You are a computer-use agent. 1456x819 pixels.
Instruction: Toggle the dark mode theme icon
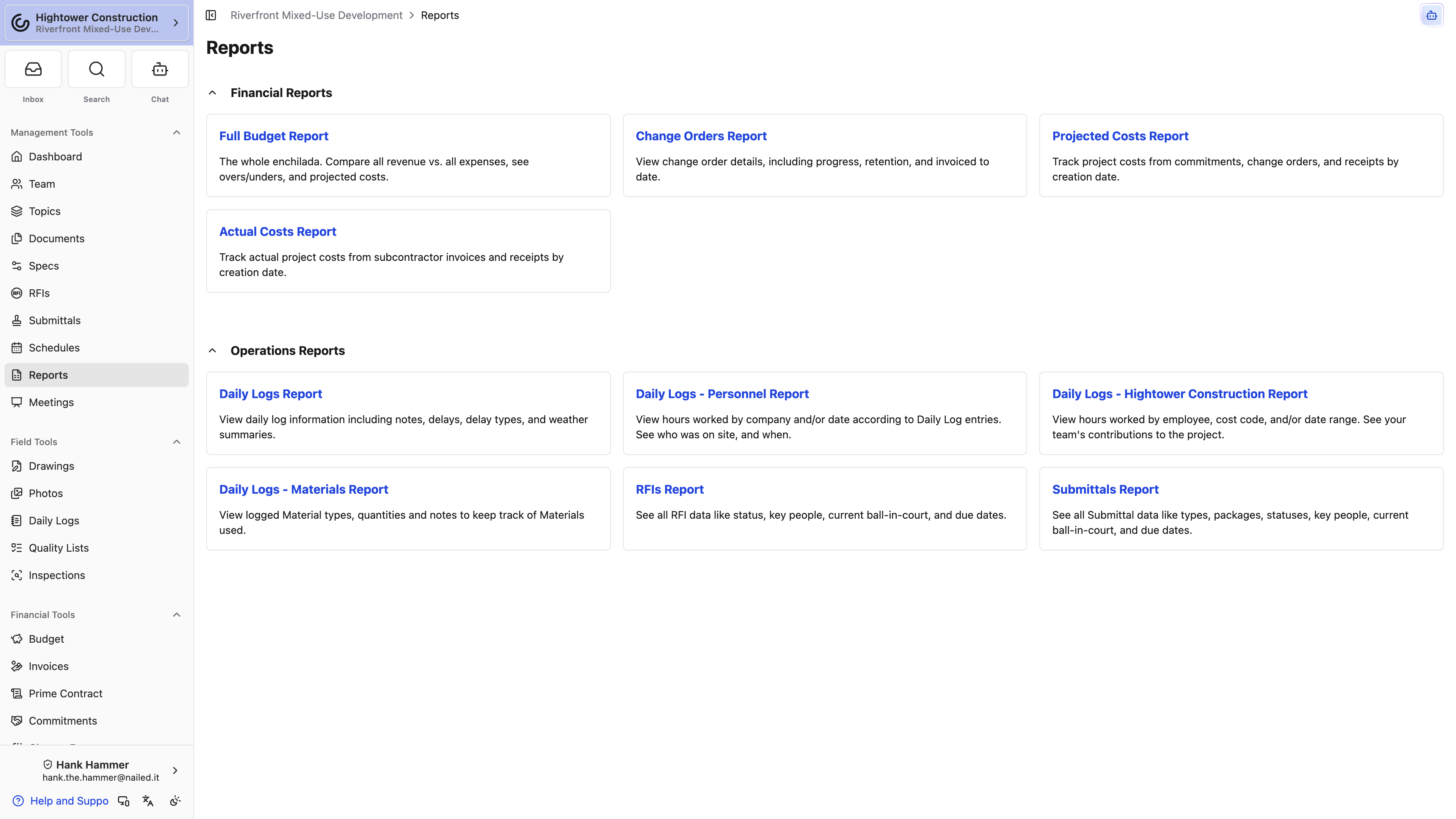coord(175,801)
